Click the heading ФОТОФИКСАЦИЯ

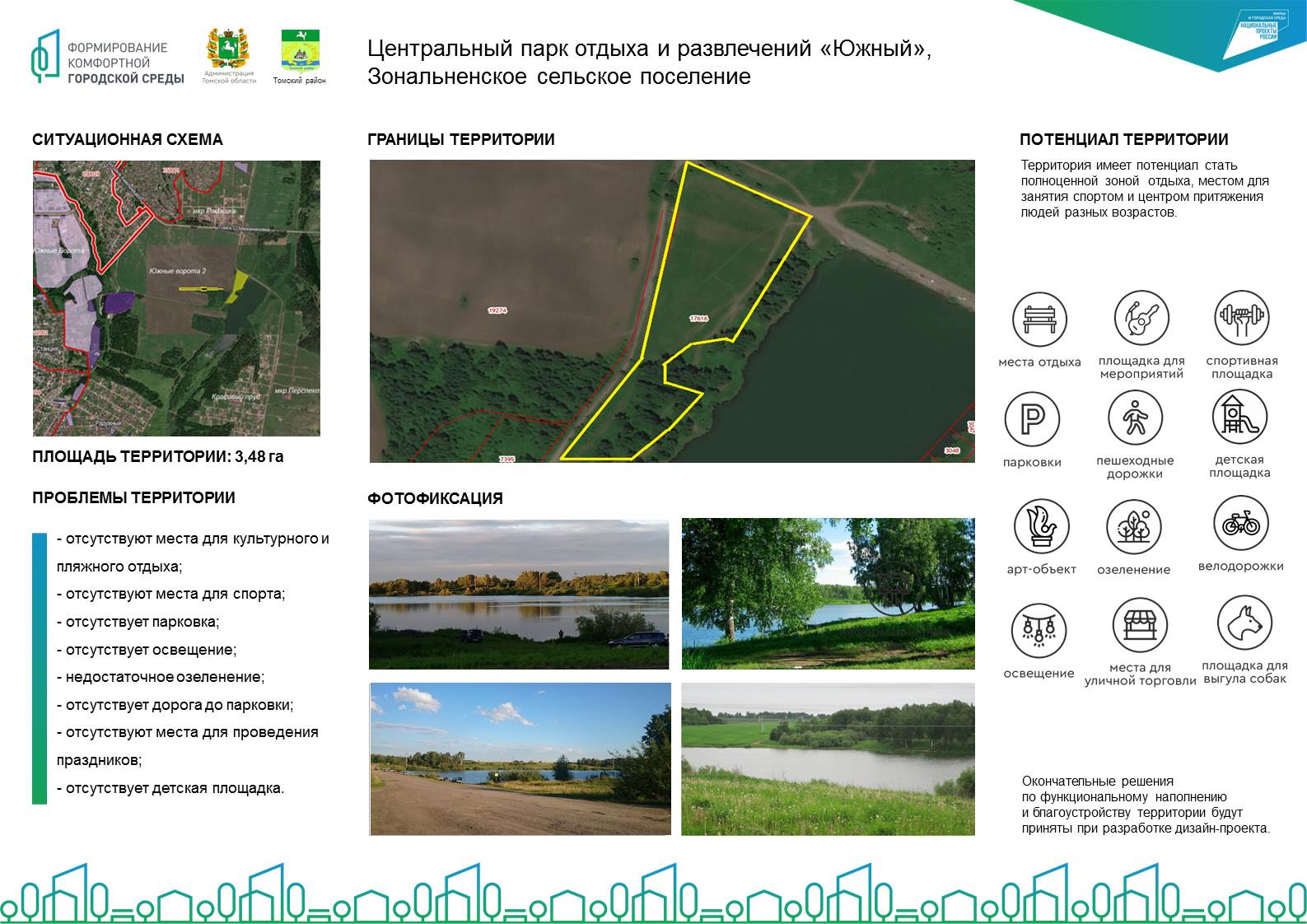pos(435,498)
